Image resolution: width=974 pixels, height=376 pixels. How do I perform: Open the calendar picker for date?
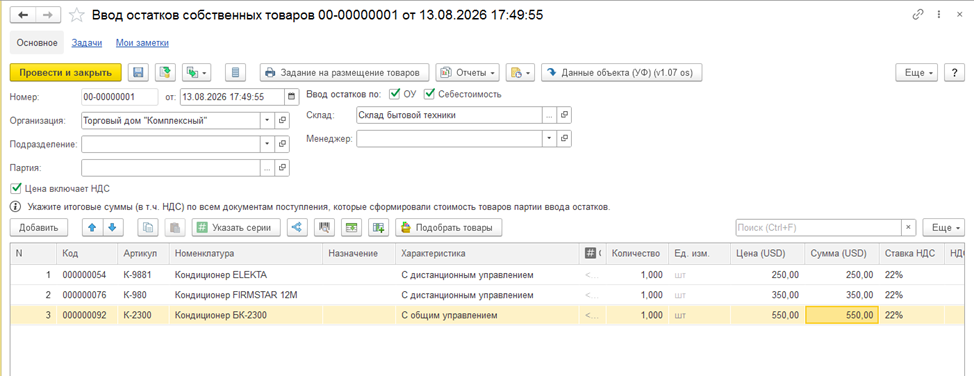291,97
